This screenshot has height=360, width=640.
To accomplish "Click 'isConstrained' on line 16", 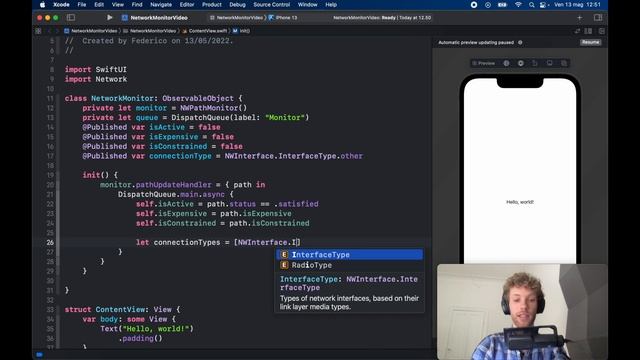I will click(x=178, y=146).
